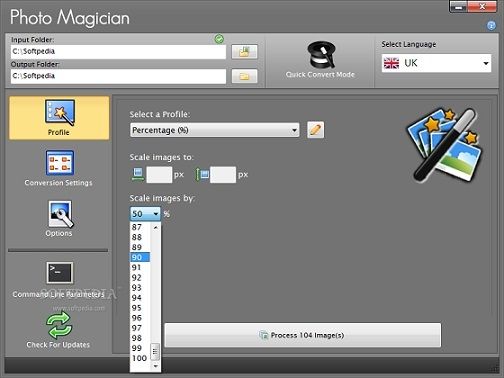
Task: Click the Check For Updates icon
Action: 58,326
